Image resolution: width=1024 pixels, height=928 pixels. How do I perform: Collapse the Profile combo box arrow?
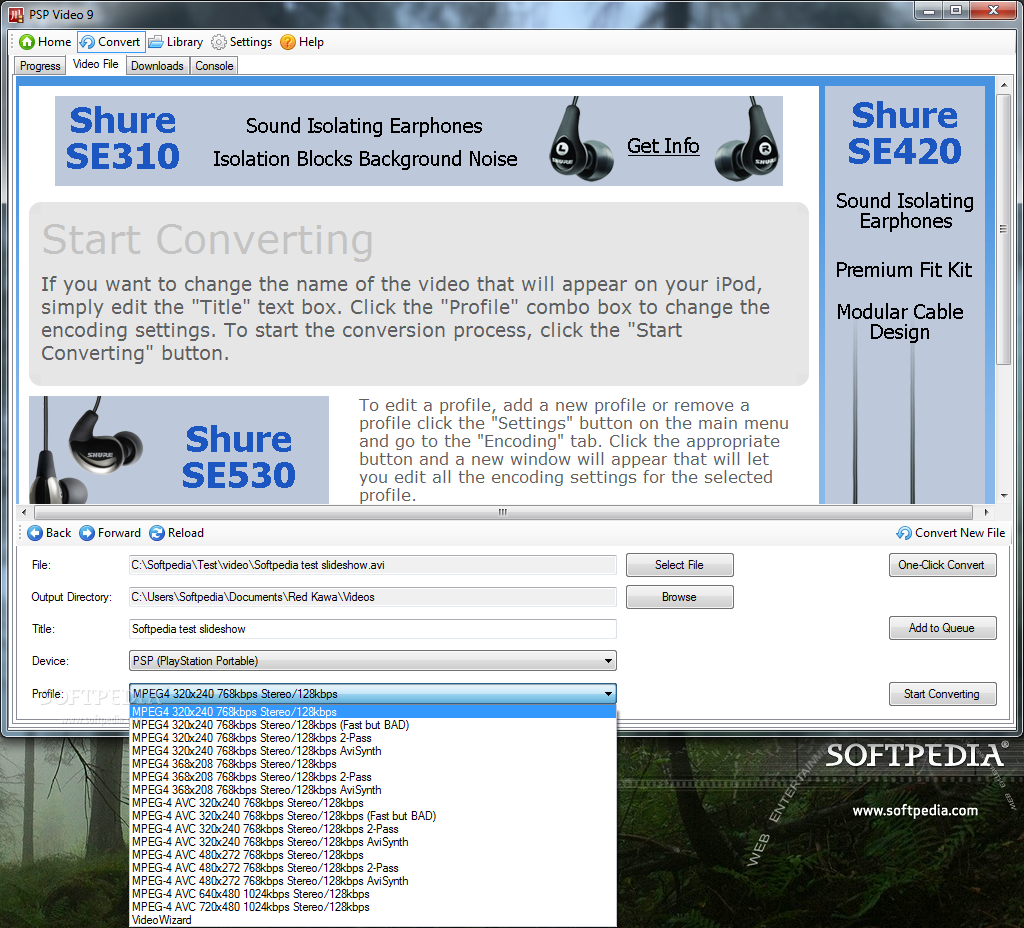[608, 694]
